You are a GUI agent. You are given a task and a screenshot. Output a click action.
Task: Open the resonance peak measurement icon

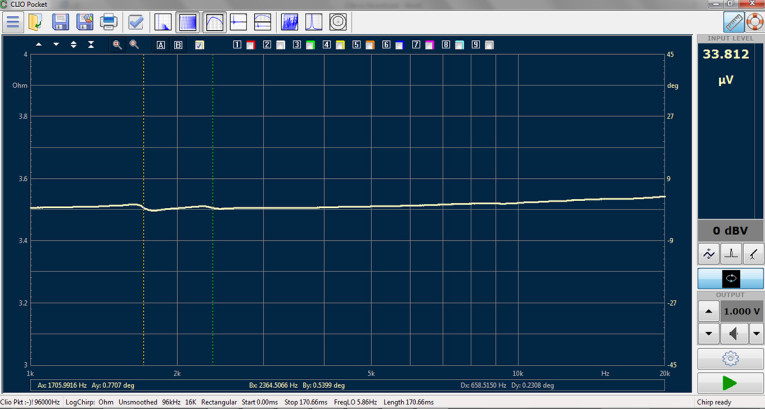click(x=314, y=22)
